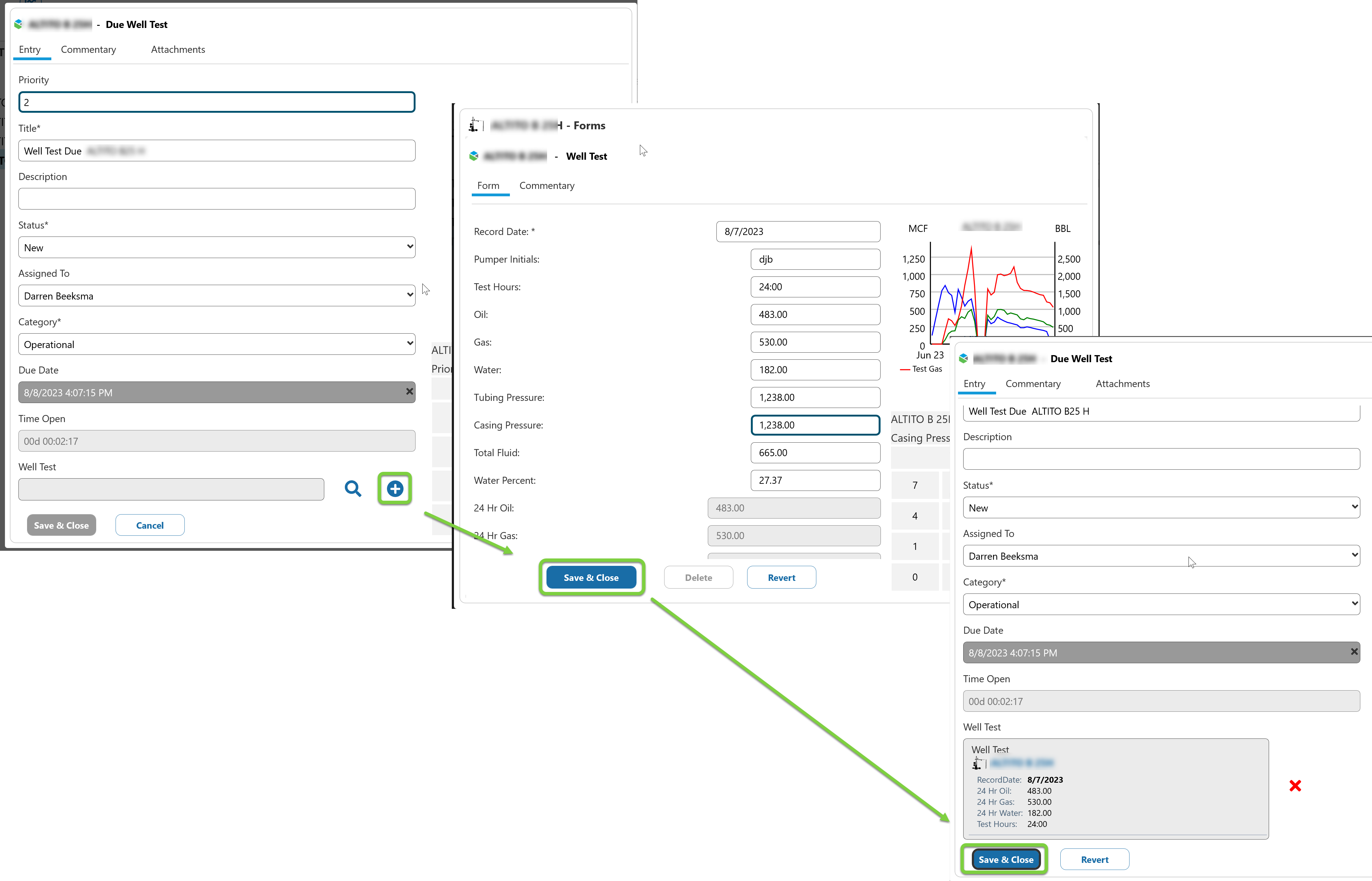
Task: Select Commentary tab in Well Test form
Action: point(547,185)
